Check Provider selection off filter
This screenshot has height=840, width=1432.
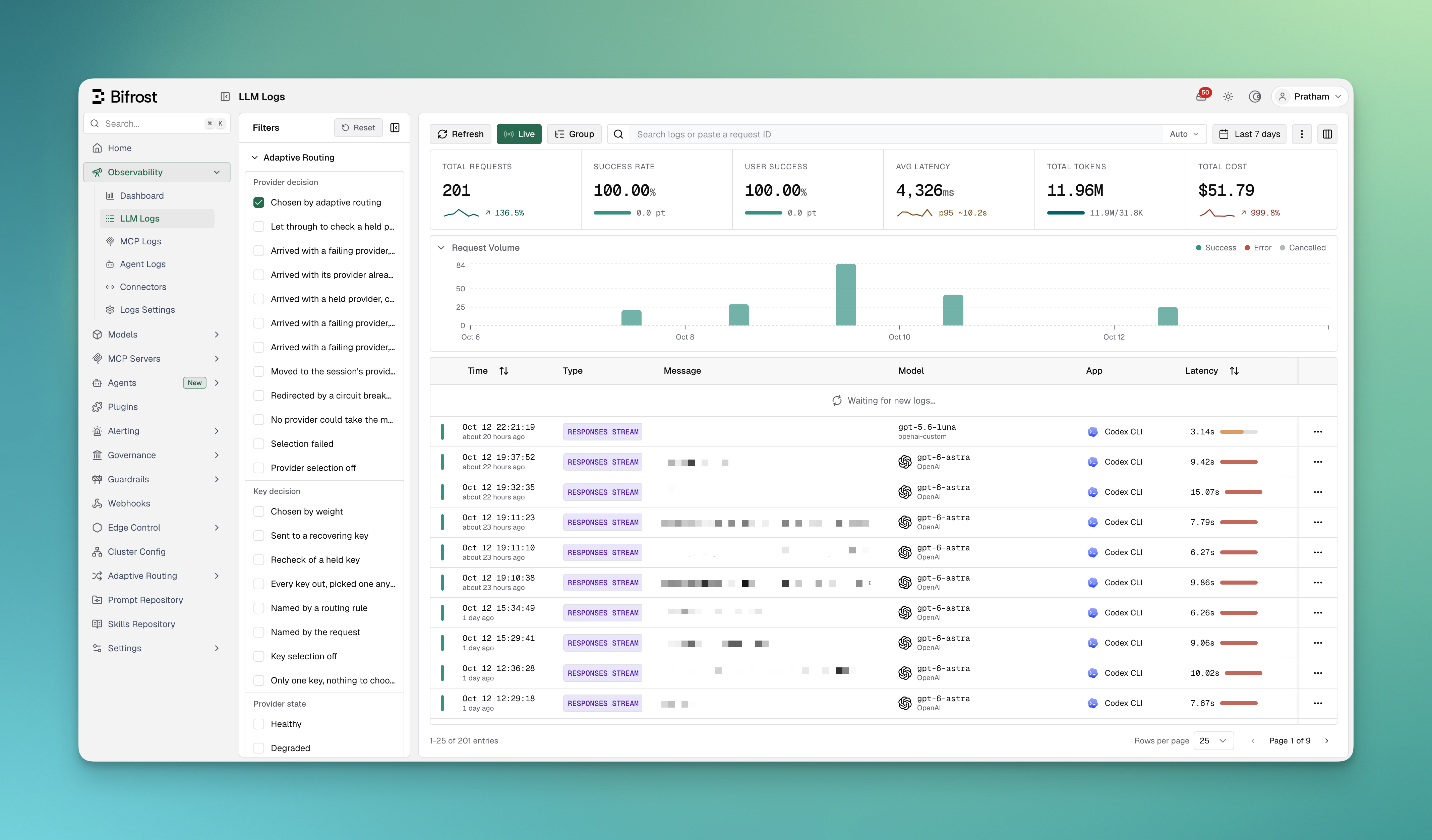point(258,468)
